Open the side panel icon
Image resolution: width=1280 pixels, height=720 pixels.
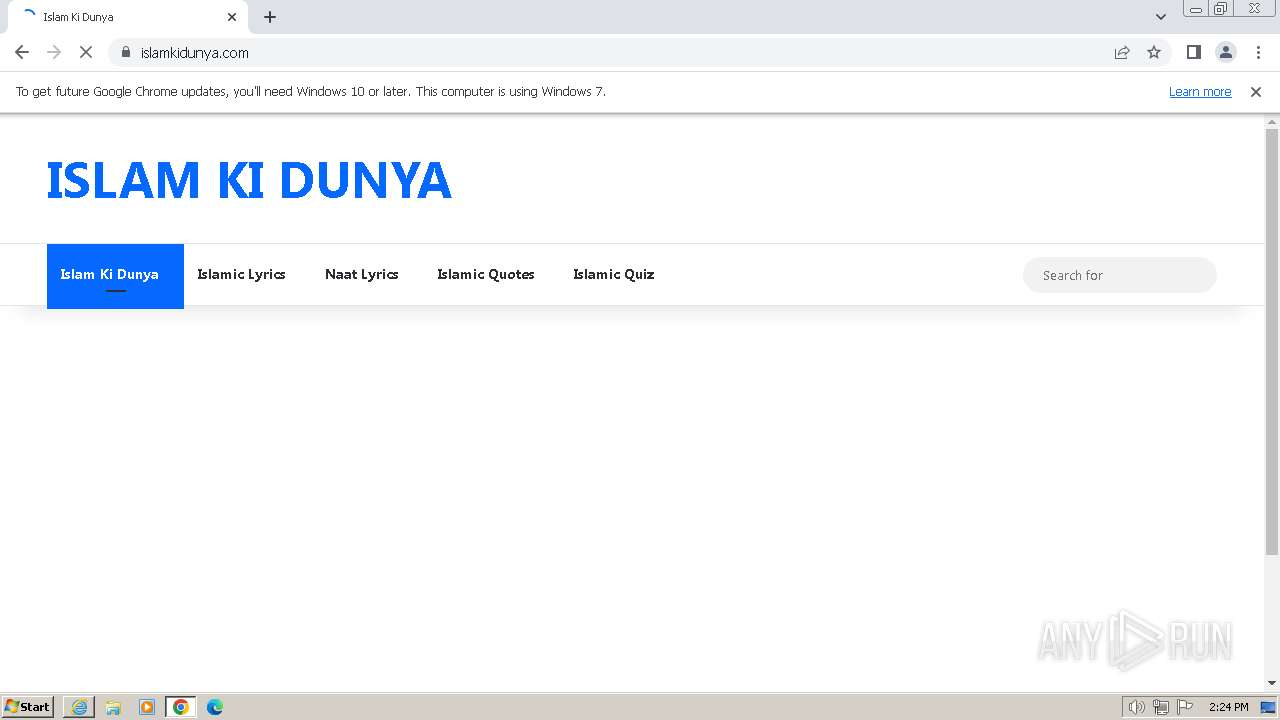tap(1193, 52)
